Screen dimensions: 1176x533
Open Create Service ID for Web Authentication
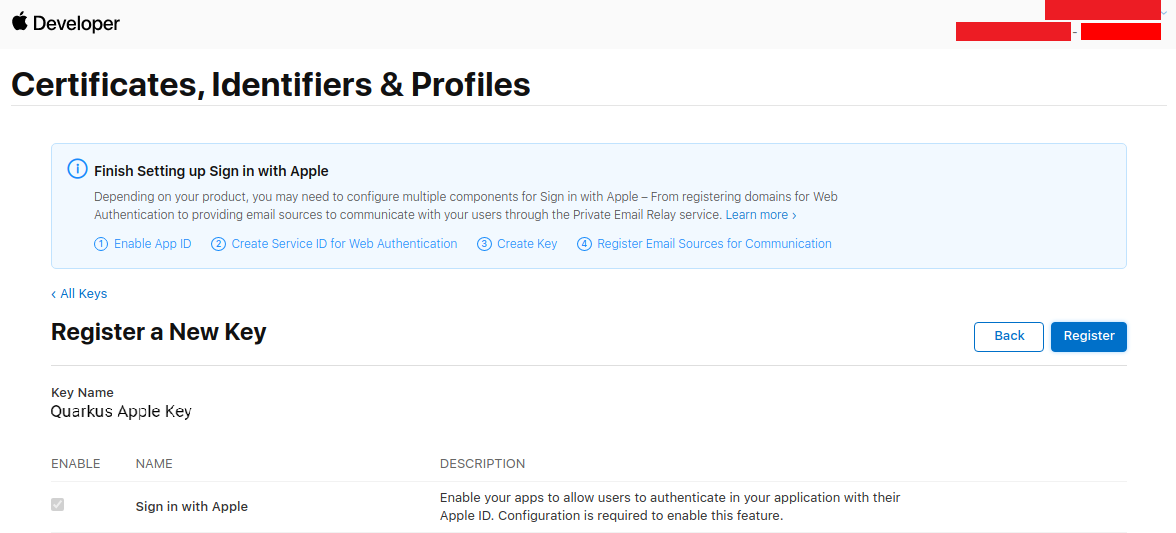pyautogui.click(x=344, y=244)
